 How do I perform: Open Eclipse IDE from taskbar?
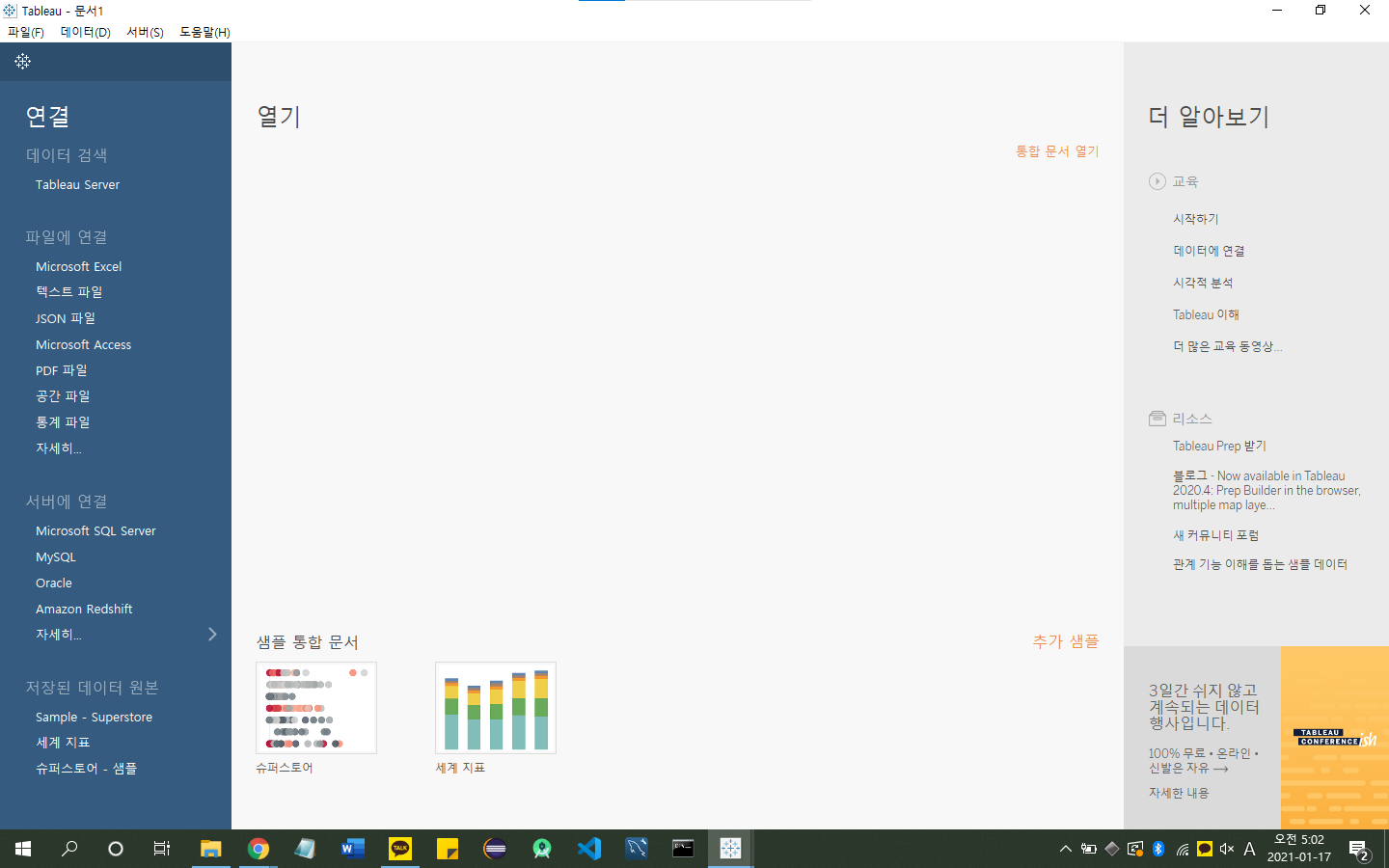point(495,849)
